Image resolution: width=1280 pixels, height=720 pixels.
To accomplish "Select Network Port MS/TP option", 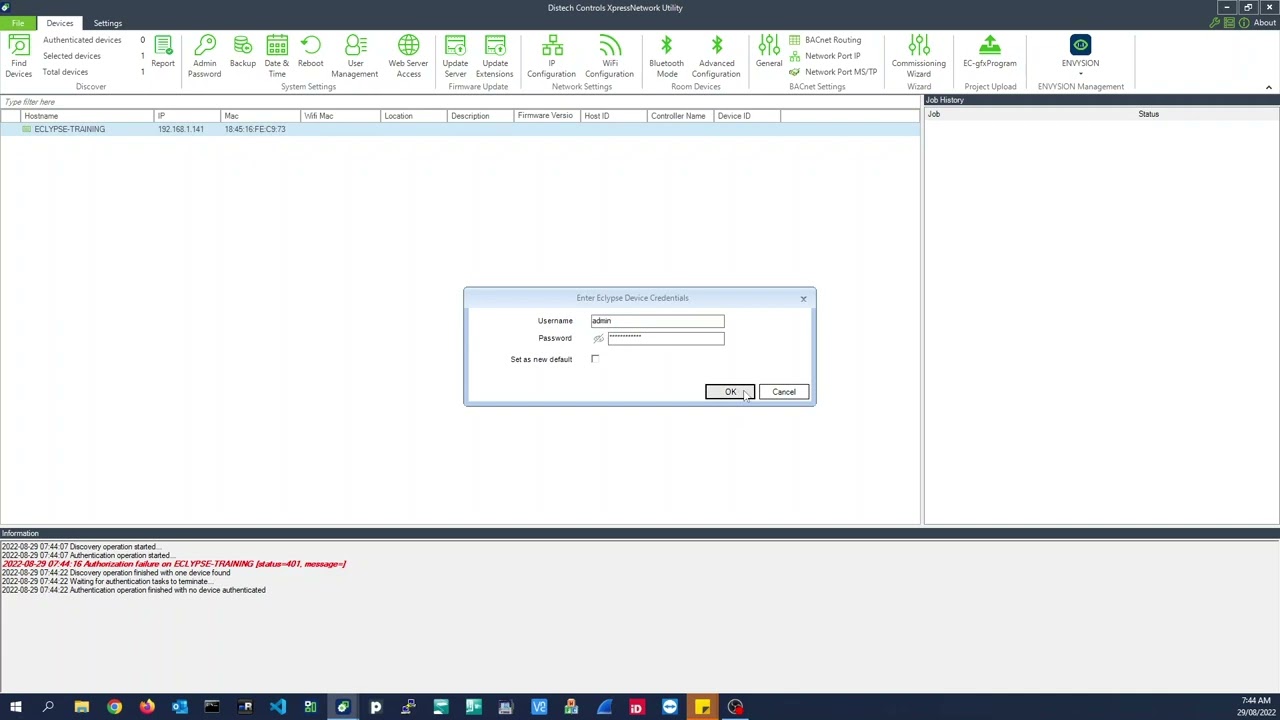I will coord(833,72).
